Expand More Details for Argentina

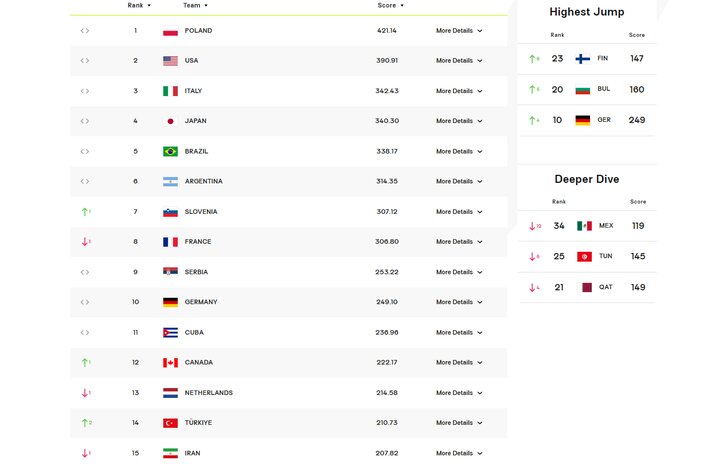[459, 182]
